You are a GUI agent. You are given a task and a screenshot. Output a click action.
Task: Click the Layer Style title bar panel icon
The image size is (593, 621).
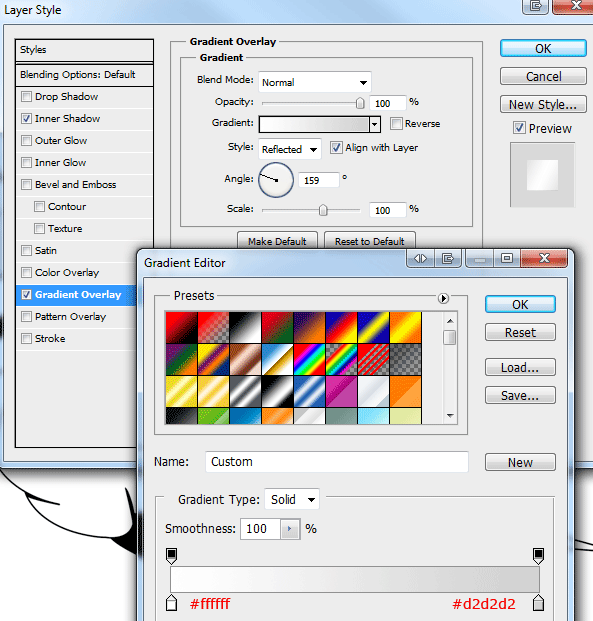click(x=536, y=6)
